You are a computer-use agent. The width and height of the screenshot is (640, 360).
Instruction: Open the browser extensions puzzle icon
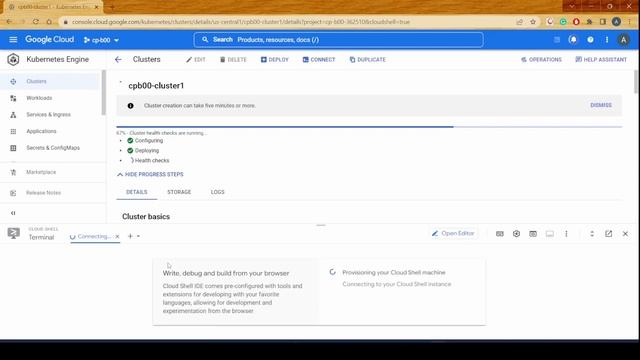click(x=589, y=22)
